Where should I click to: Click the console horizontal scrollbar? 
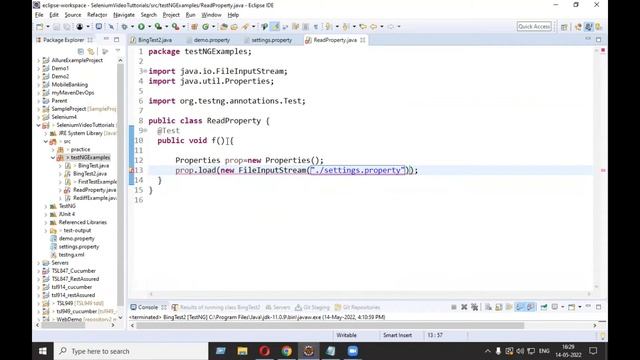[330, 326]
